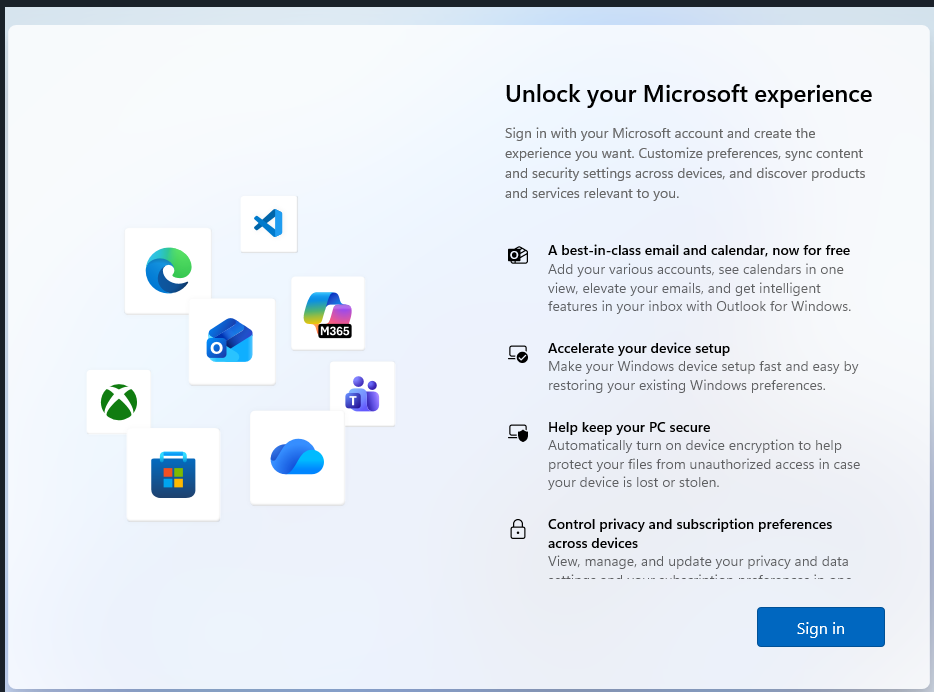This screenshot has height=692, width=934.
Task: Click the email and calendar feature icon
Action: 517,256
